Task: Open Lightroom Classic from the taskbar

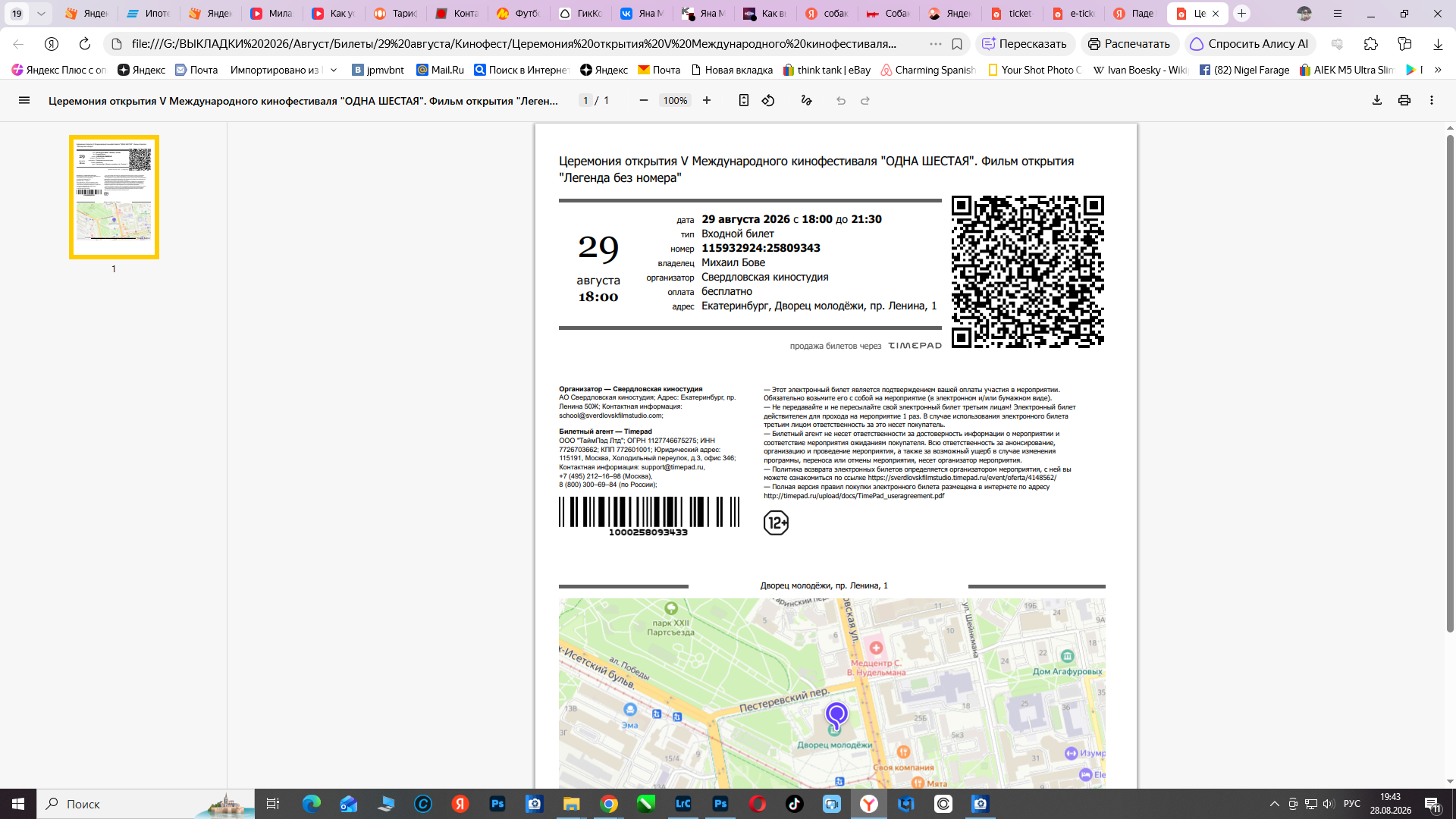Action: pyautogui.click(x=683, y=804)
